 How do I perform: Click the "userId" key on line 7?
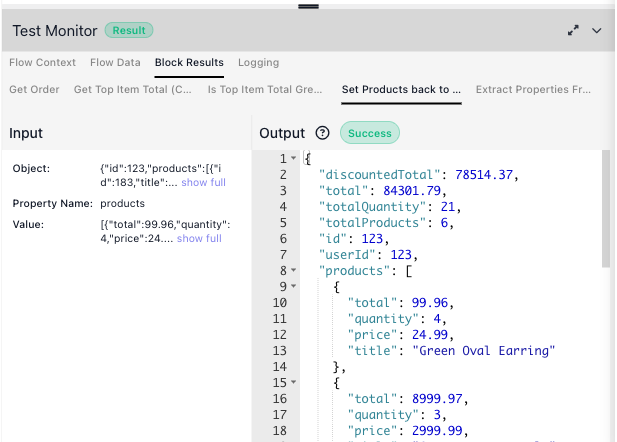coord(347,255)
